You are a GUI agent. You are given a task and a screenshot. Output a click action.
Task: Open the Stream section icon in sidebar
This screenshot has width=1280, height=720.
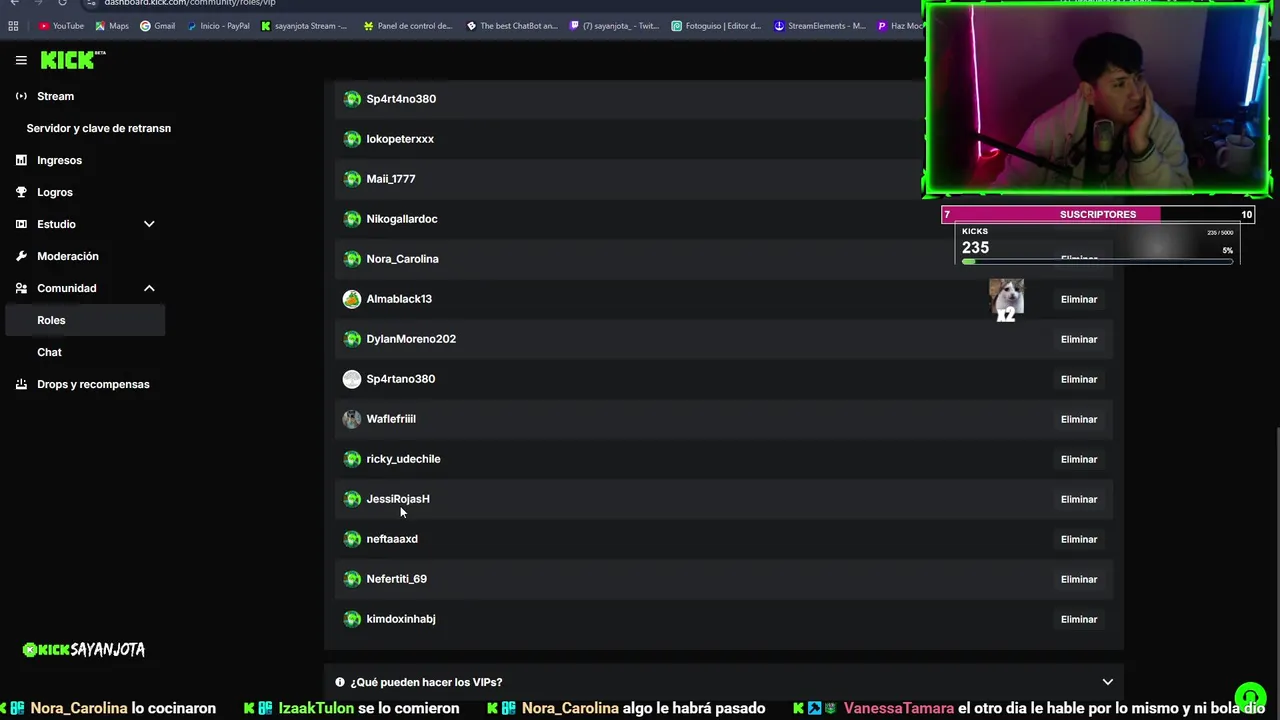(21, 96)
